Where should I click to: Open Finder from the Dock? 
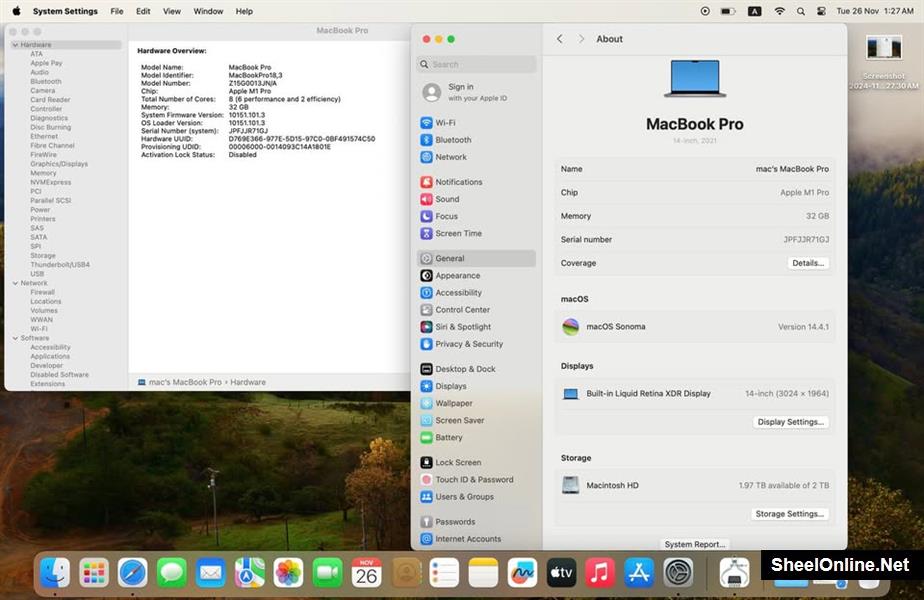(55, 572)
